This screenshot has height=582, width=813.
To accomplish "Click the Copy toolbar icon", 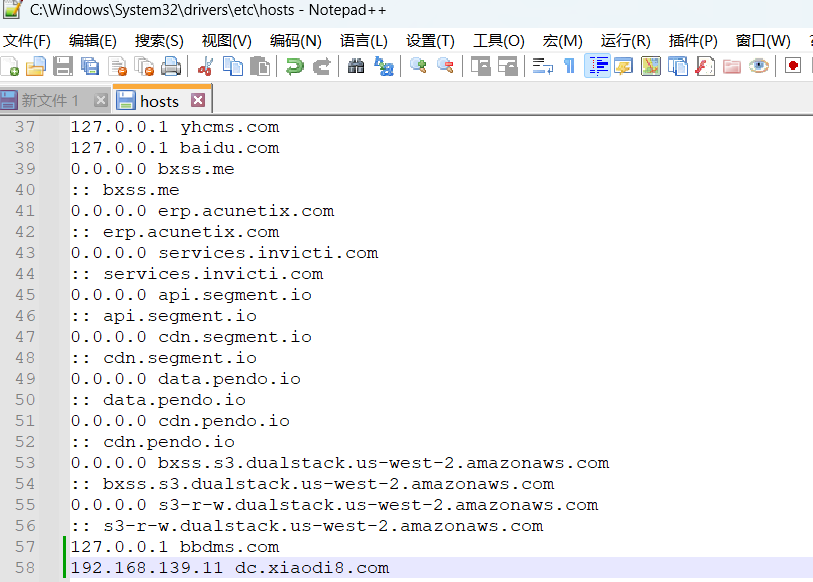I will (x=232, y=66).
